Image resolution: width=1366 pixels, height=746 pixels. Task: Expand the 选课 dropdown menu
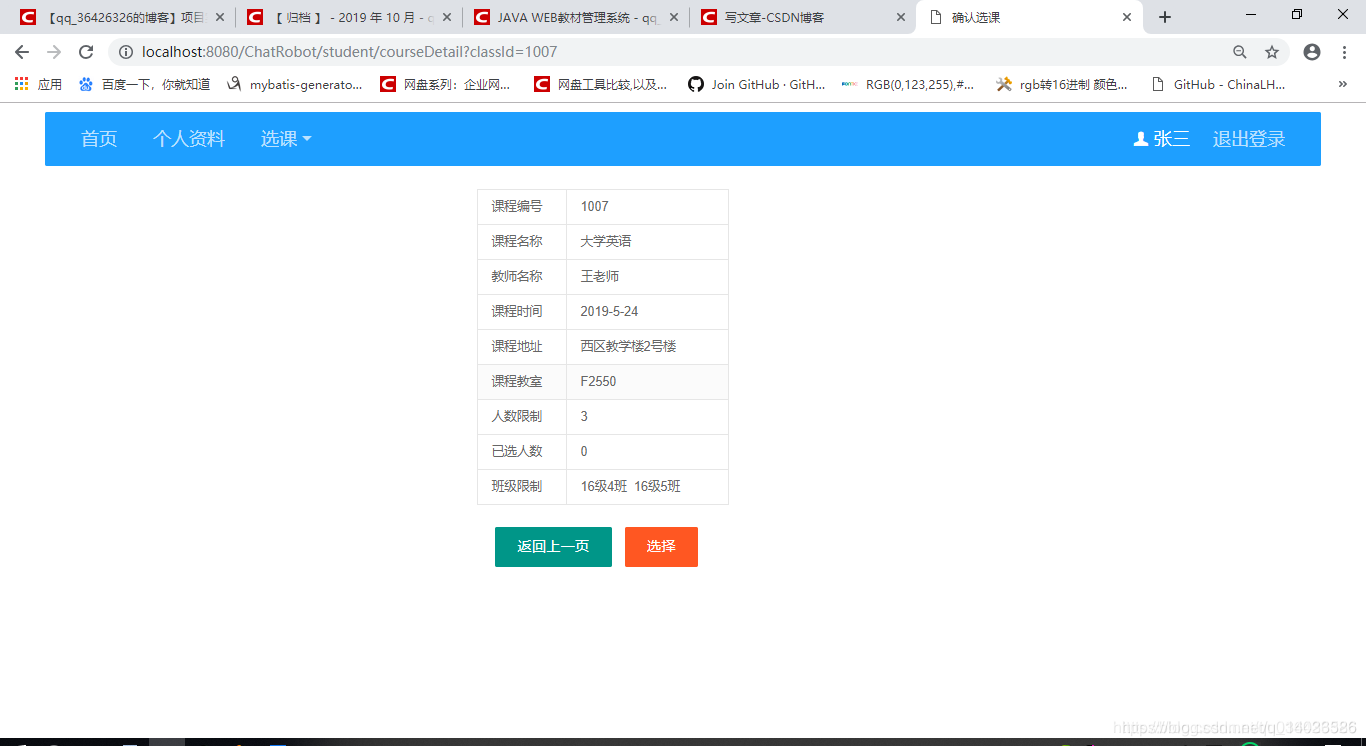(286, 139)
